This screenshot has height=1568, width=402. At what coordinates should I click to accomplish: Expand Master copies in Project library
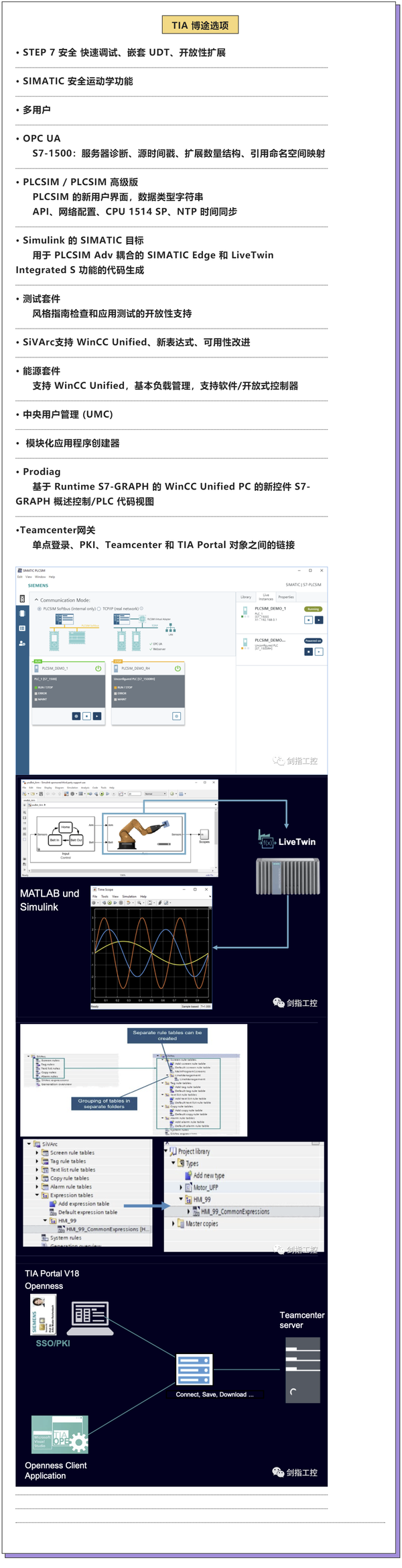[x=174, y=1223]
